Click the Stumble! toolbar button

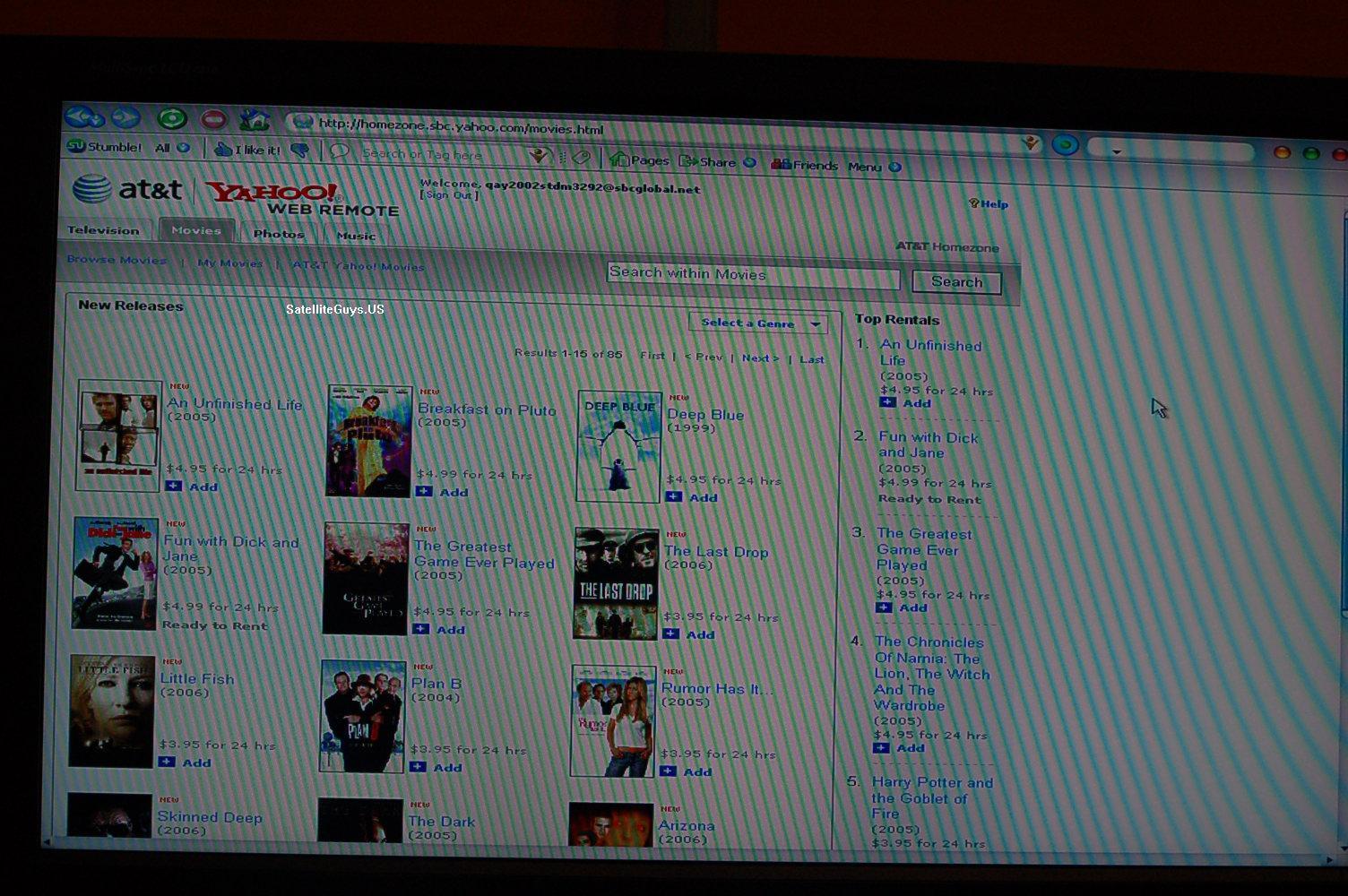pos(105,146)
